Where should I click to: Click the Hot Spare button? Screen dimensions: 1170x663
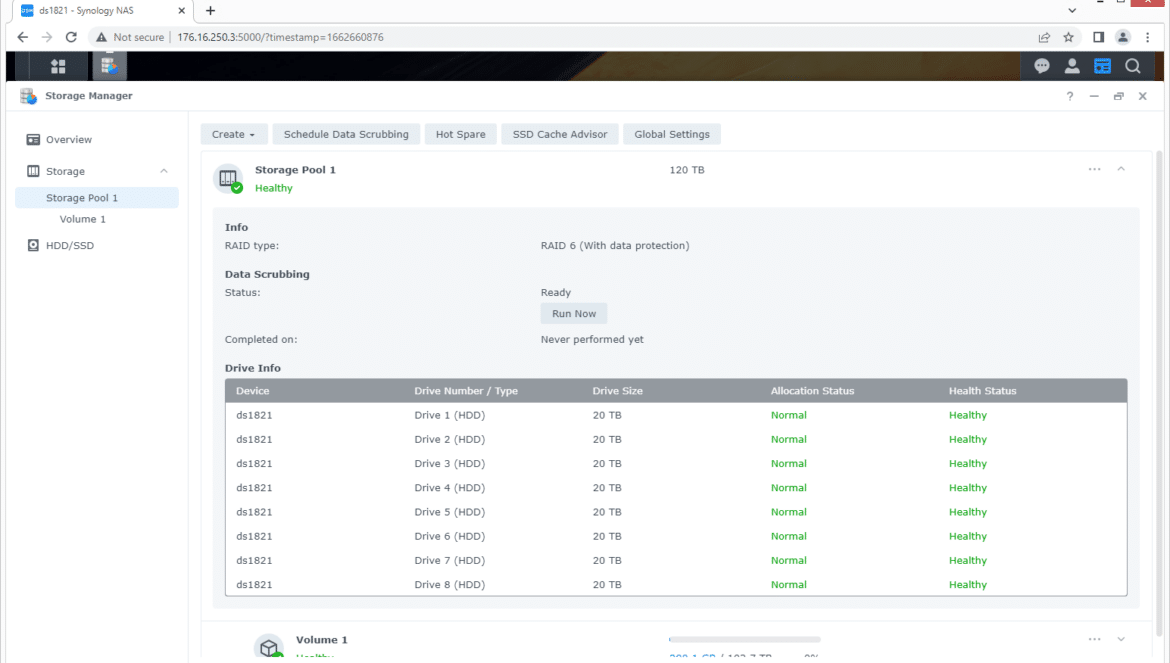tap(460, 134)
